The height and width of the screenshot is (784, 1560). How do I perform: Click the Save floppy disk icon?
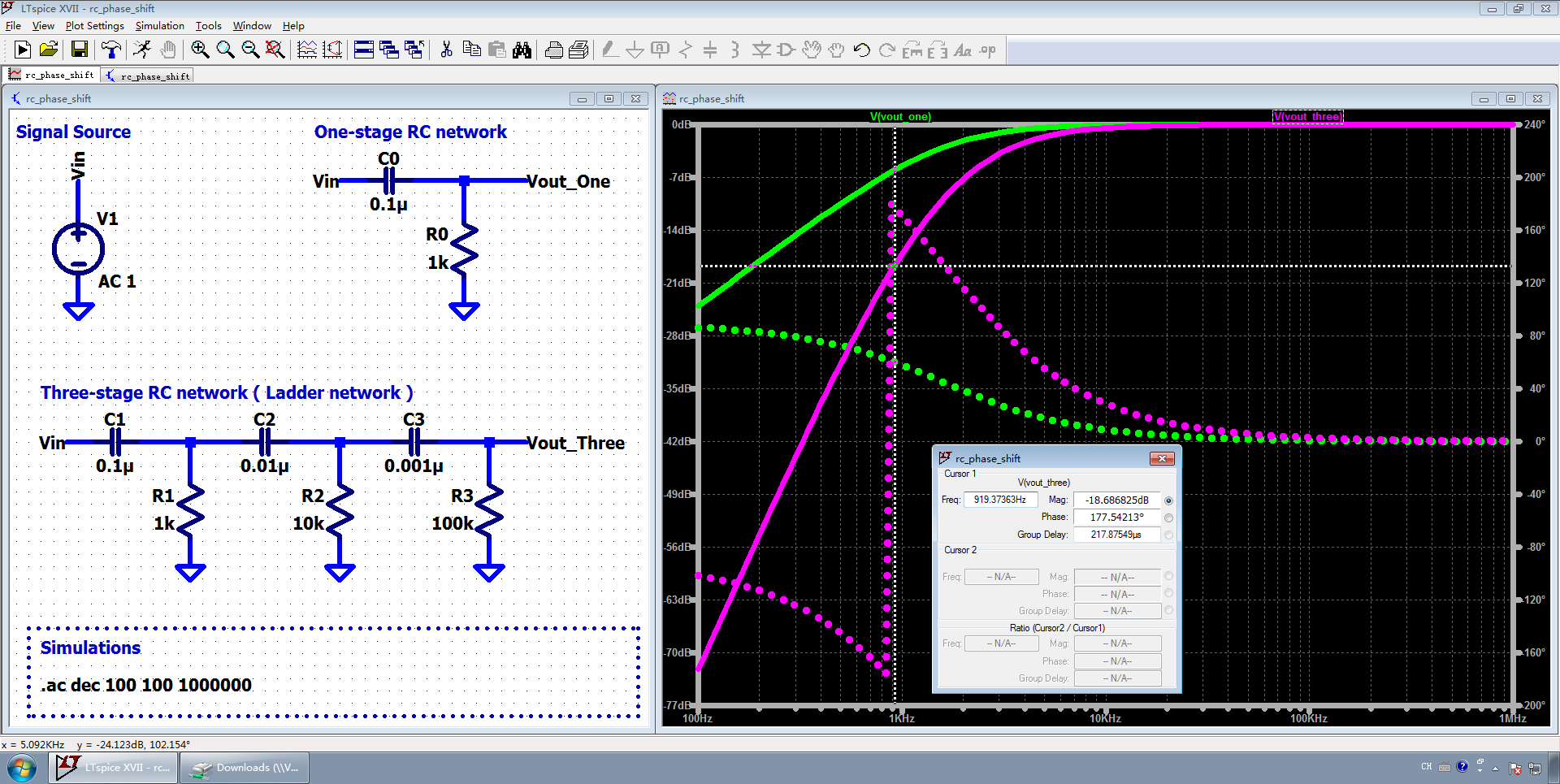(79, 50)
